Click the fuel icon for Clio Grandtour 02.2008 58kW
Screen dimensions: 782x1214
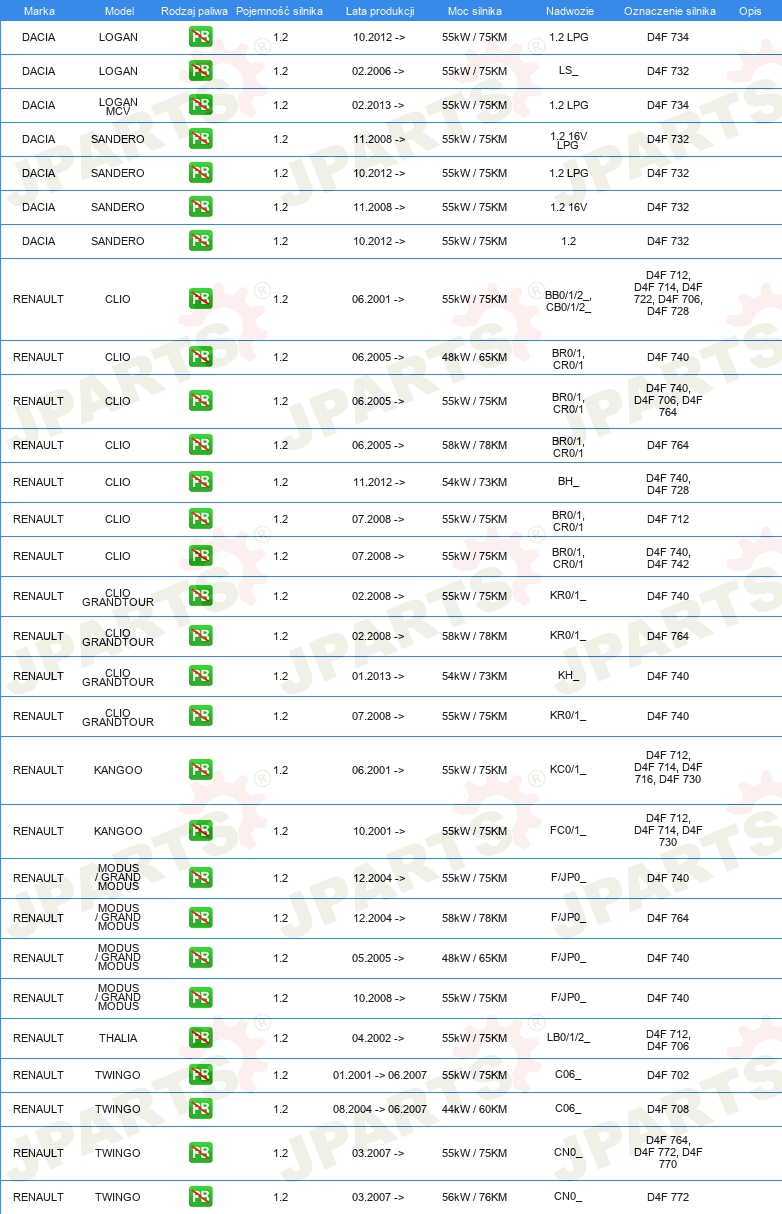(200, 636)
